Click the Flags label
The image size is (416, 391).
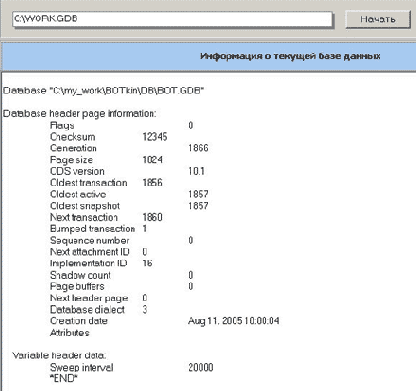click(62, 125)
